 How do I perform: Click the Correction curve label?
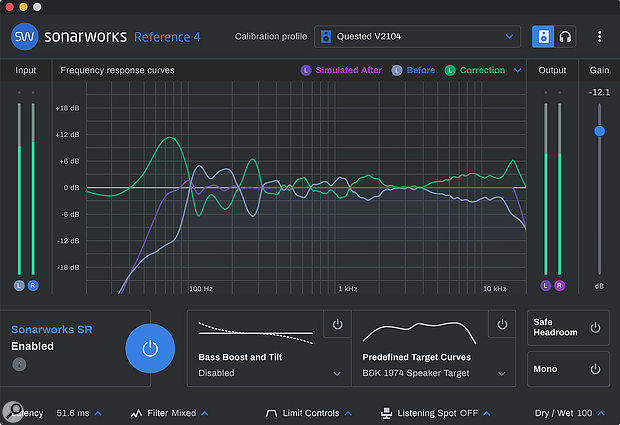482,70
